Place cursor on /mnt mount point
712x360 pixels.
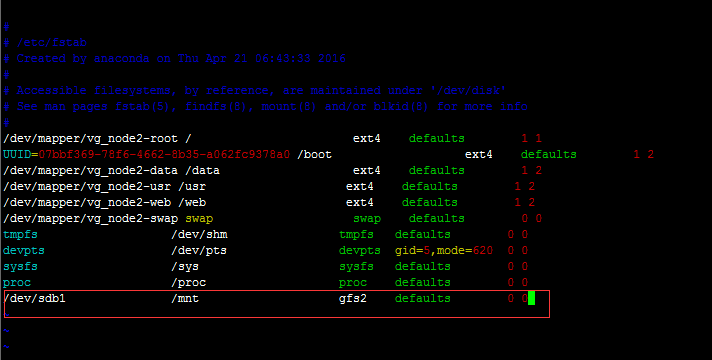coord(185,298)
